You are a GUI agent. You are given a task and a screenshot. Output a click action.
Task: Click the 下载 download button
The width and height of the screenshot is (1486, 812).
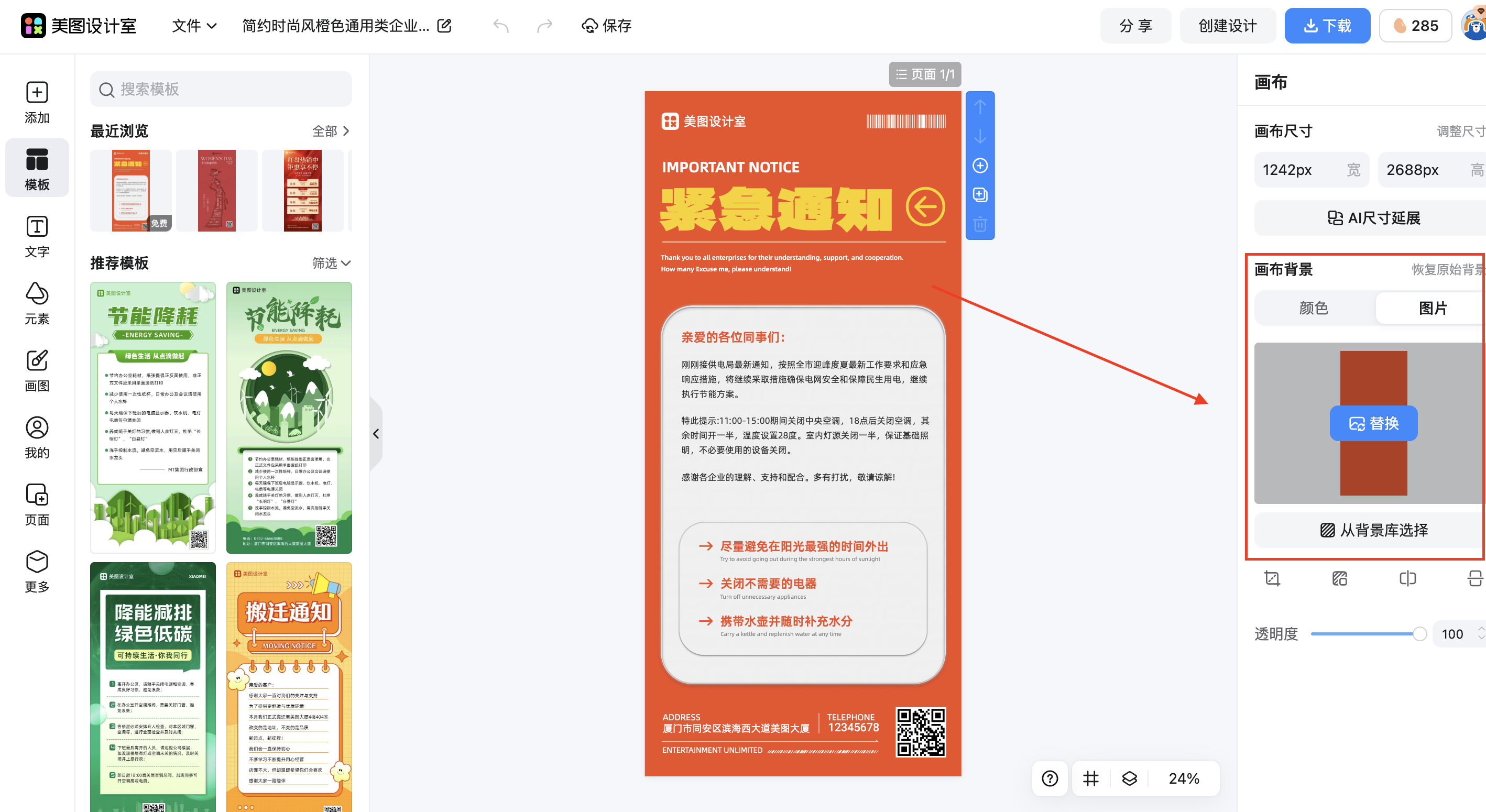(x=1327, y=25)
